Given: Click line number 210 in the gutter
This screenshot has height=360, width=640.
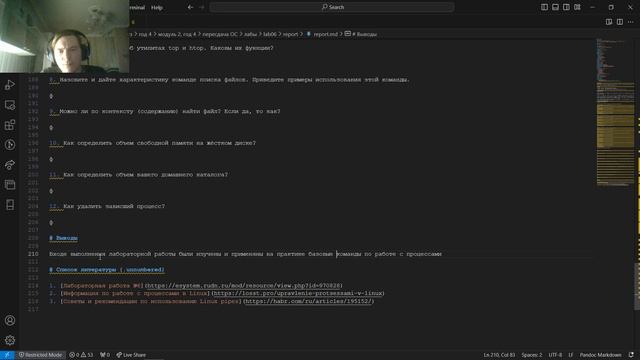Looking at the screenshot, I should pos(33,254).
